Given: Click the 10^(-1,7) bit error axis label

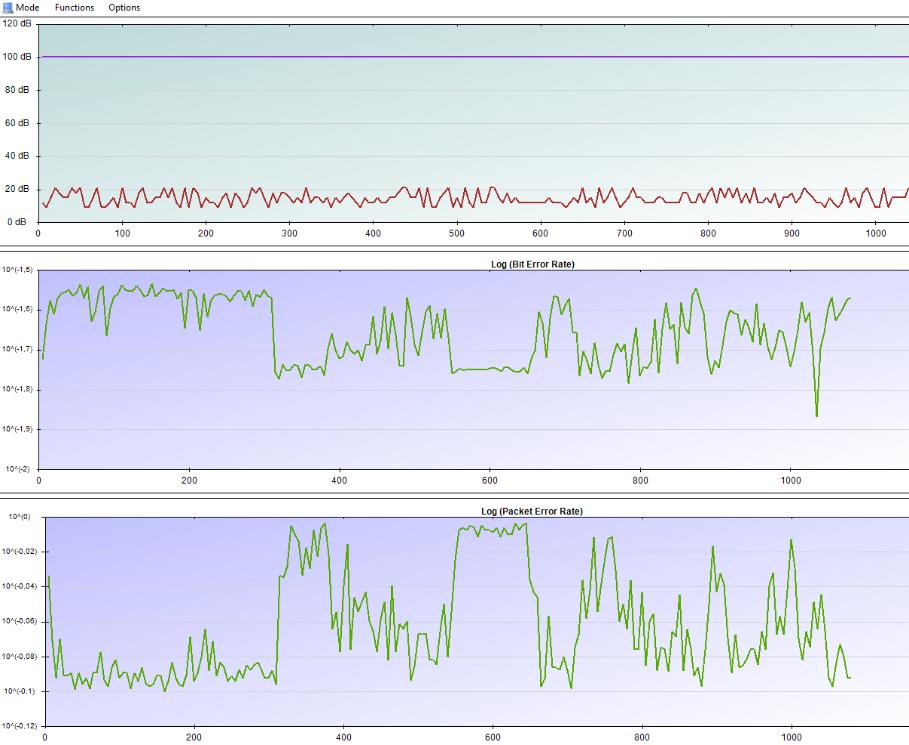Looking at the screenshot, I should [x=18, y=350].
